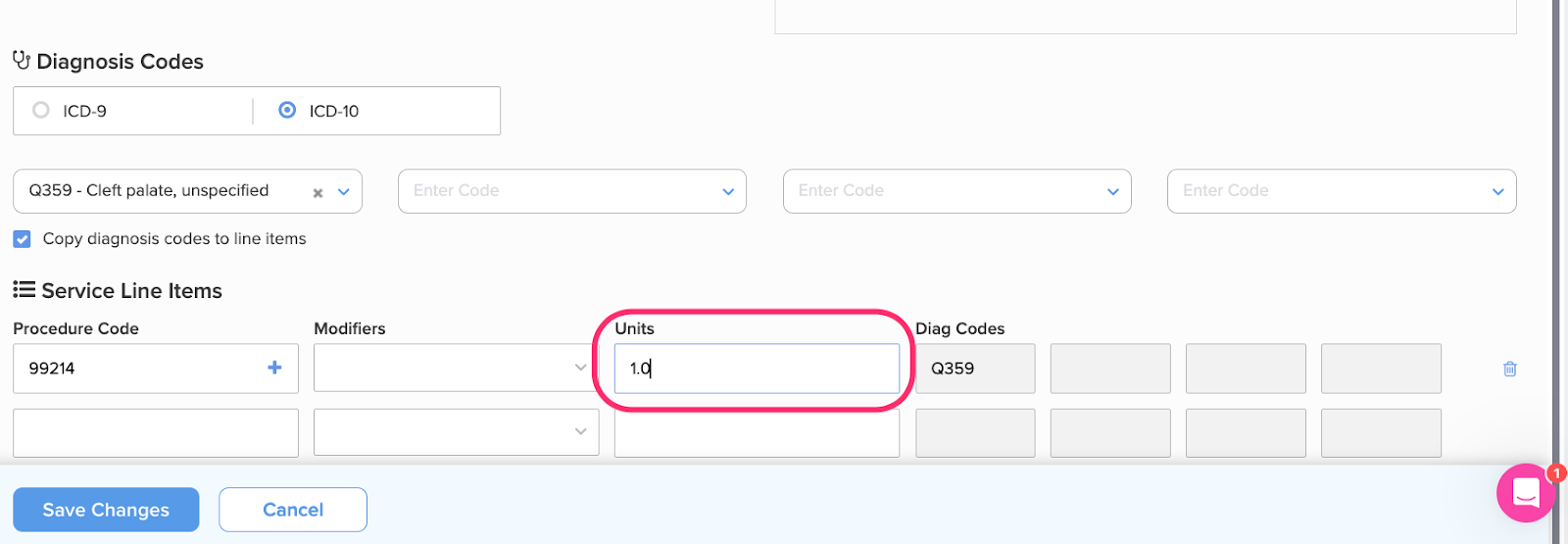The height and width of the screenshot is (544, 1568).
Task: Clear the Q359 Cleft palate diagnosis code
Action: [x=318, y=193]
